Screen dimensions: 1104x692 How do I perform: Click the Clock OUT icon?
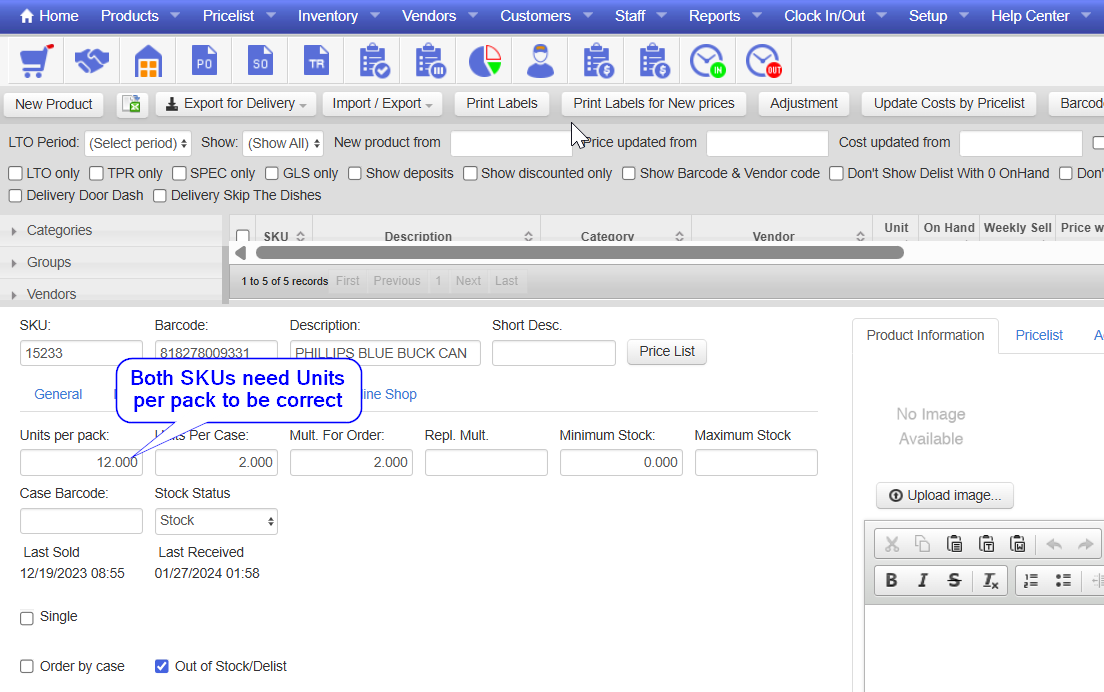point(764,61)
